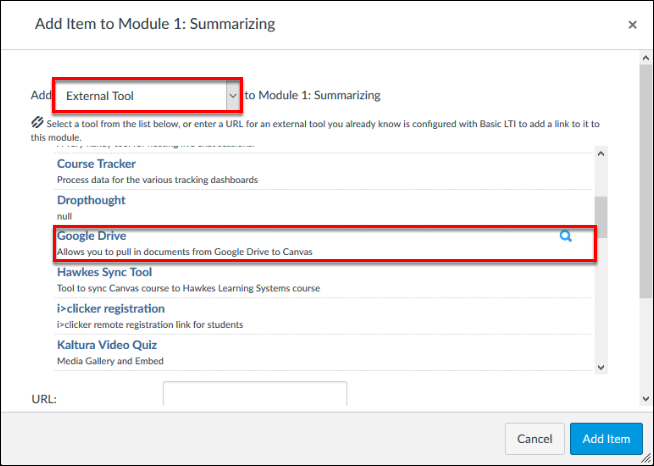Select the Hawkes Sync Tool
The width and height of the screenshot is (654, 466).
(104, 272)
